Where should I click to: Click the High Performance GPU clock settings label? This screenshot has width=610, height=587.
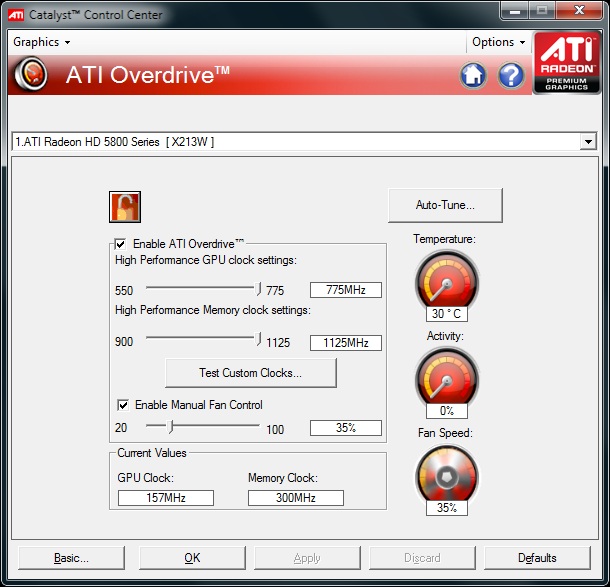click(x=206, y=260)
